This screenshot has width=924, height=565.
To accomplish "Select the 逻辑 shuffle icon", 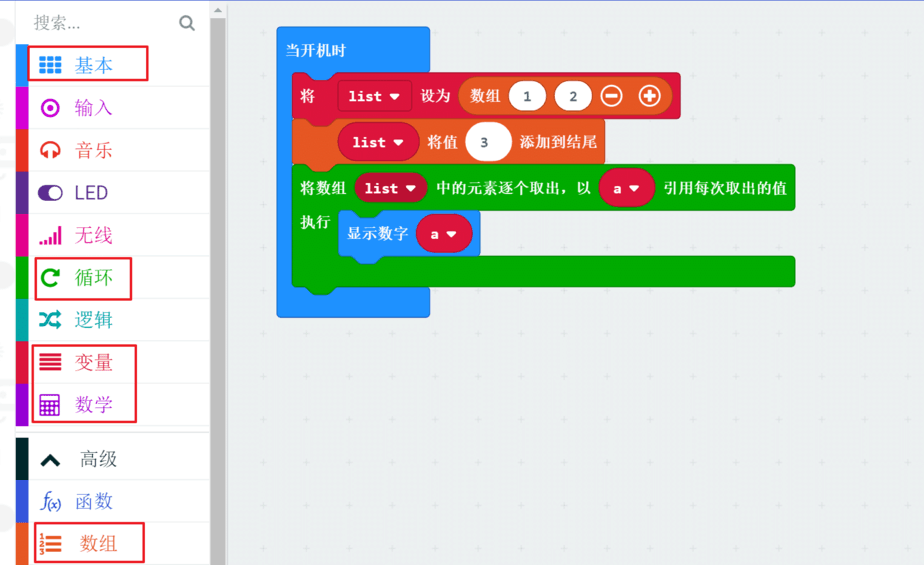I will pyautogui.click(x=50, y=320).
